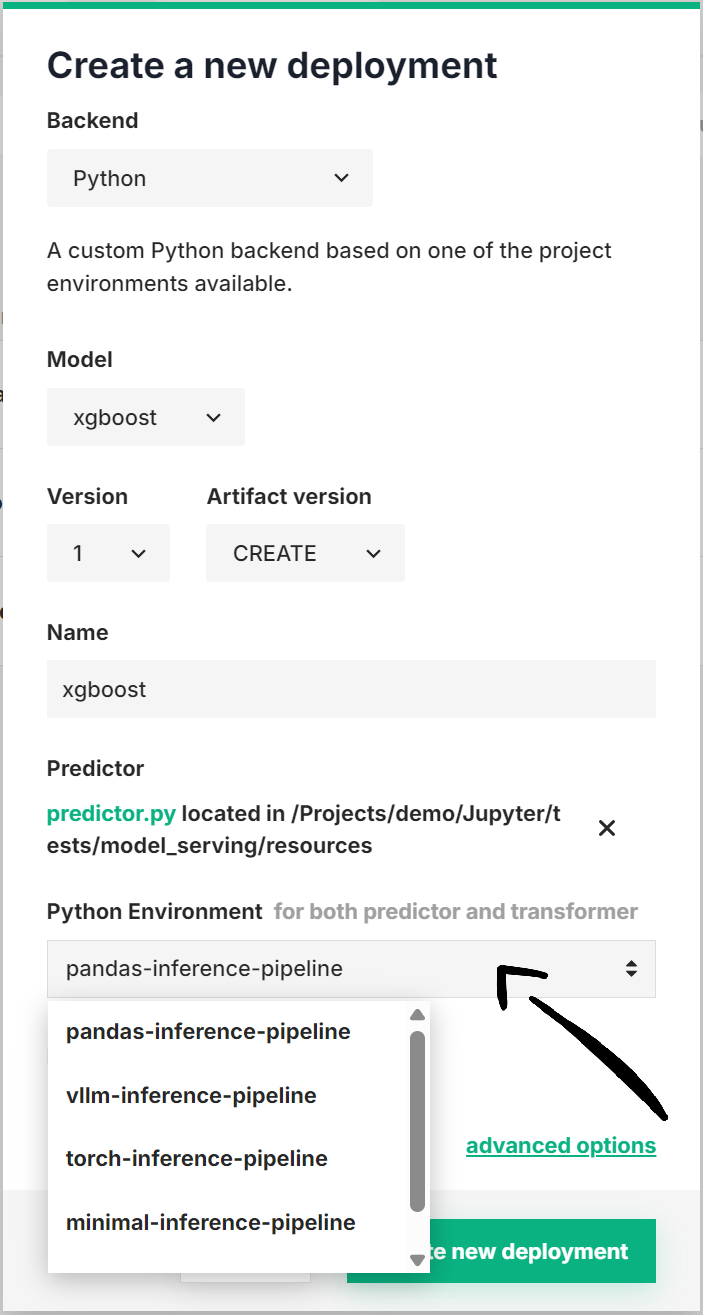
Task: Click the Backend dropdown chevron
Action: click(x=341, y=177)
